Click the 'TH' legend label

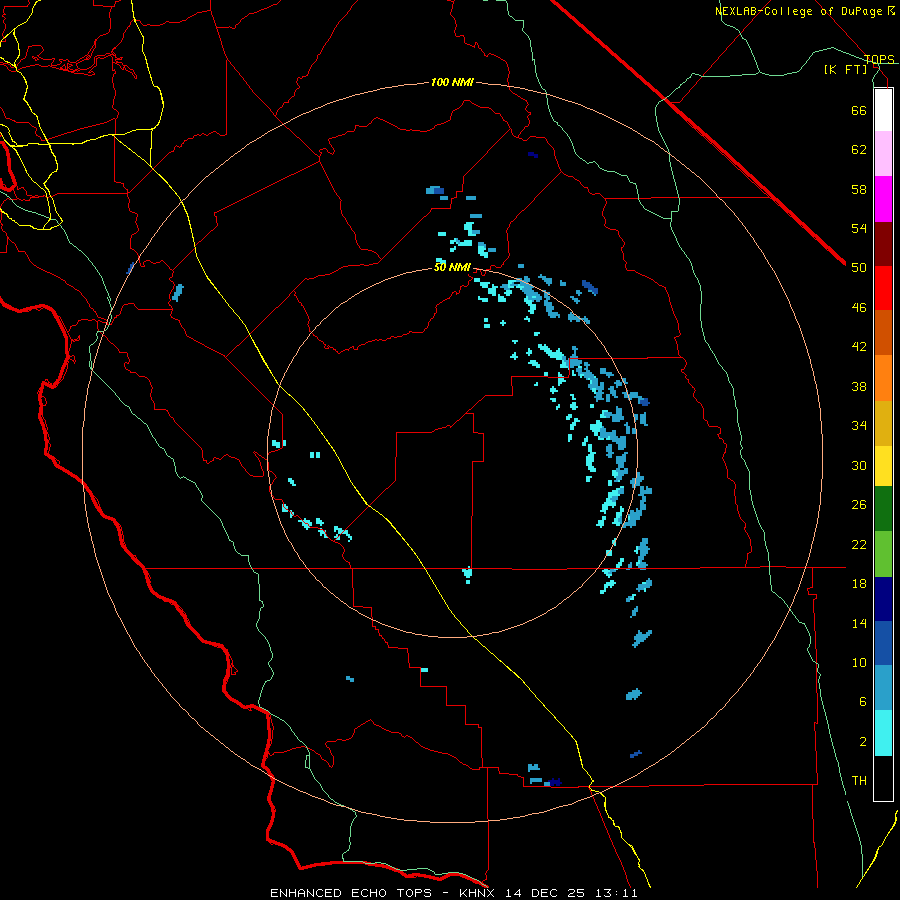click(x=859, y=781)
